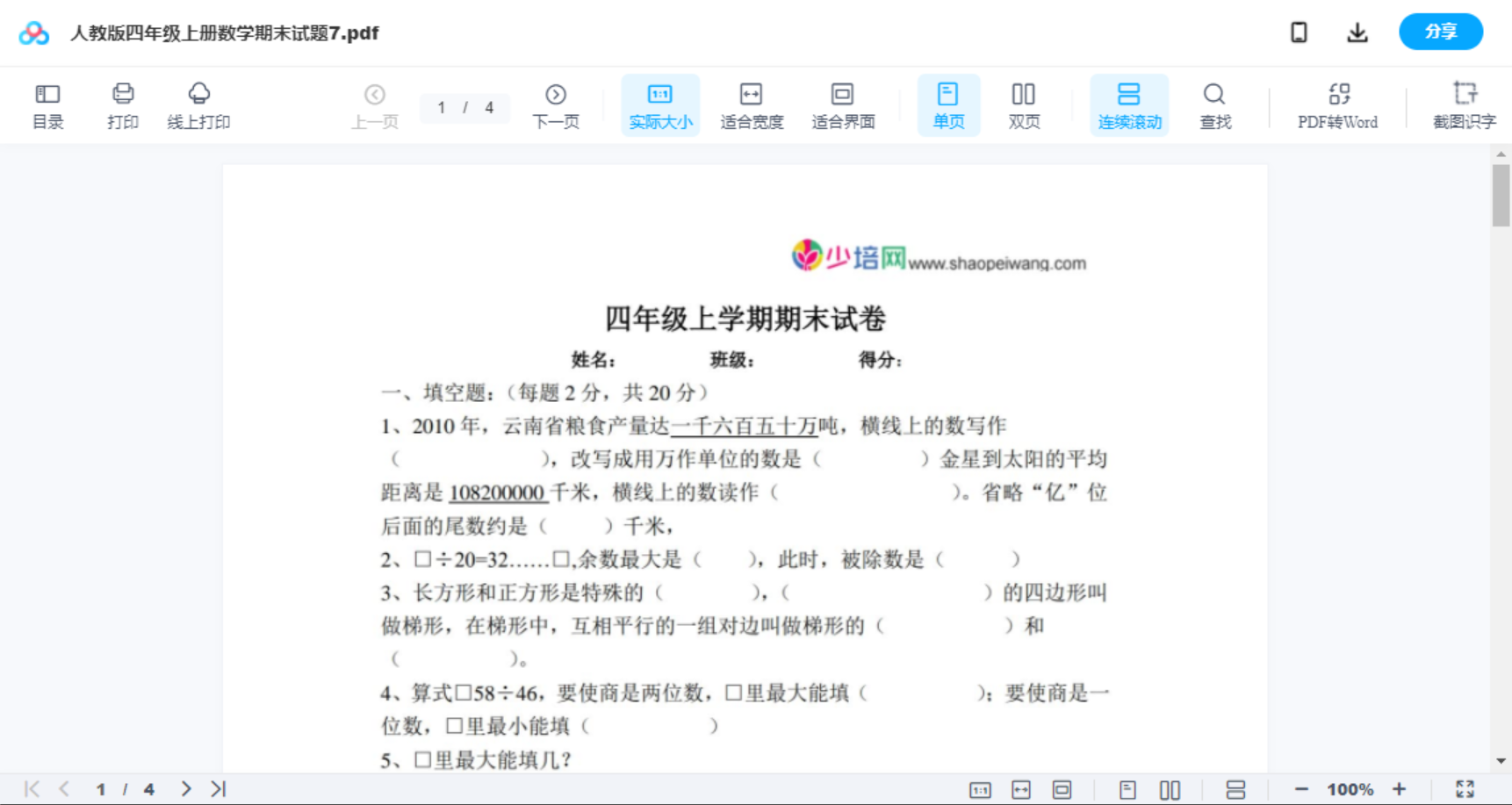Screen dimensions: 1512x805
Task: Click the 打印 print icon
Action: [x=122, y=104]
